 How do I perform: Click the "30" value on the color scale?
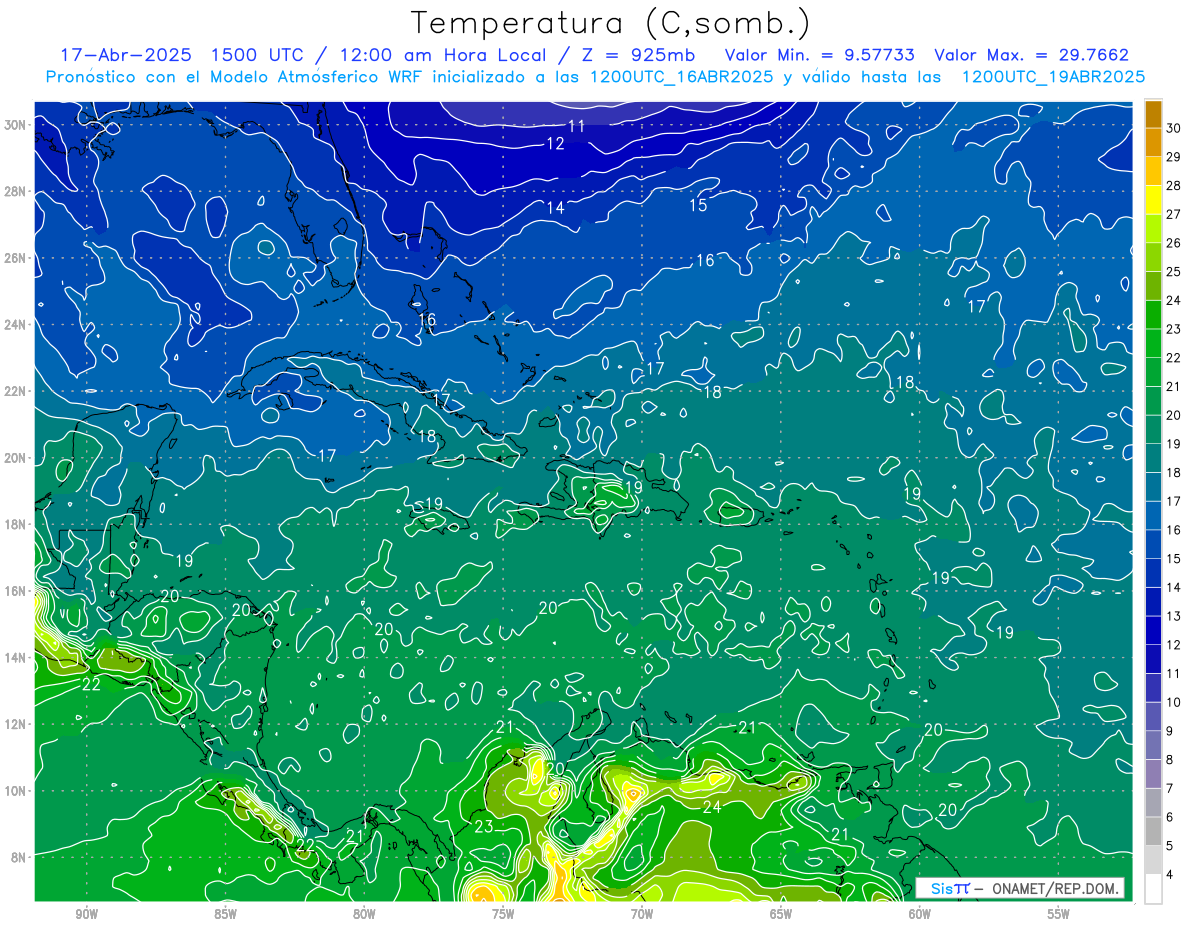[1174, 128]
